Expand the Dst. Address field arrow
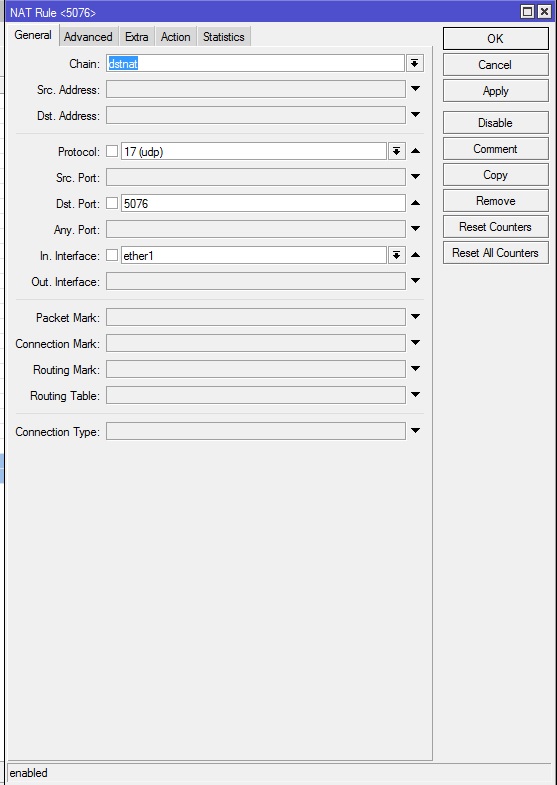The width and height of the screenshot is (557, 785). [415, 115]
